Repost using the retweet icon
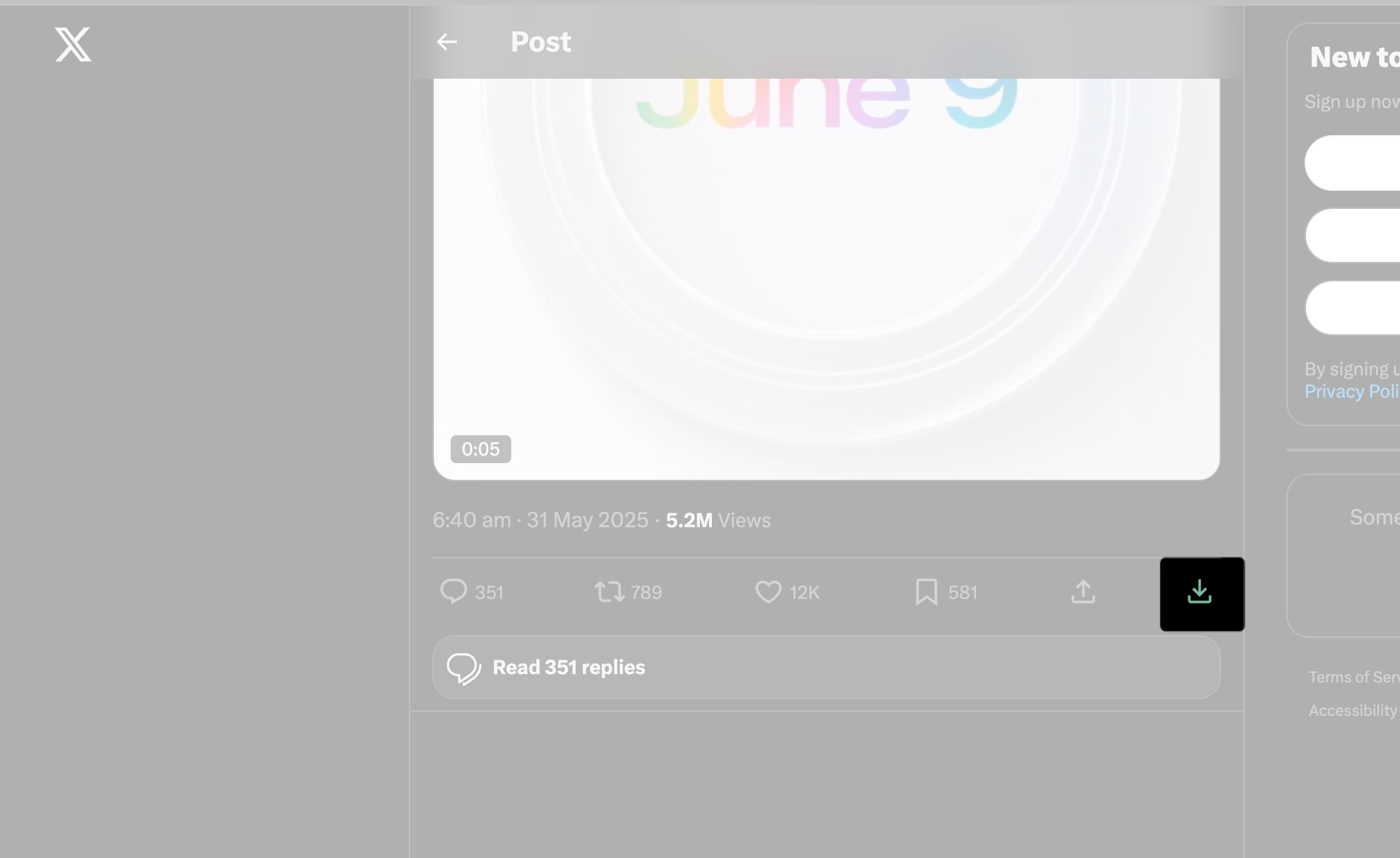Screen dimensions: 1400x858 click(x=610, y=591)
